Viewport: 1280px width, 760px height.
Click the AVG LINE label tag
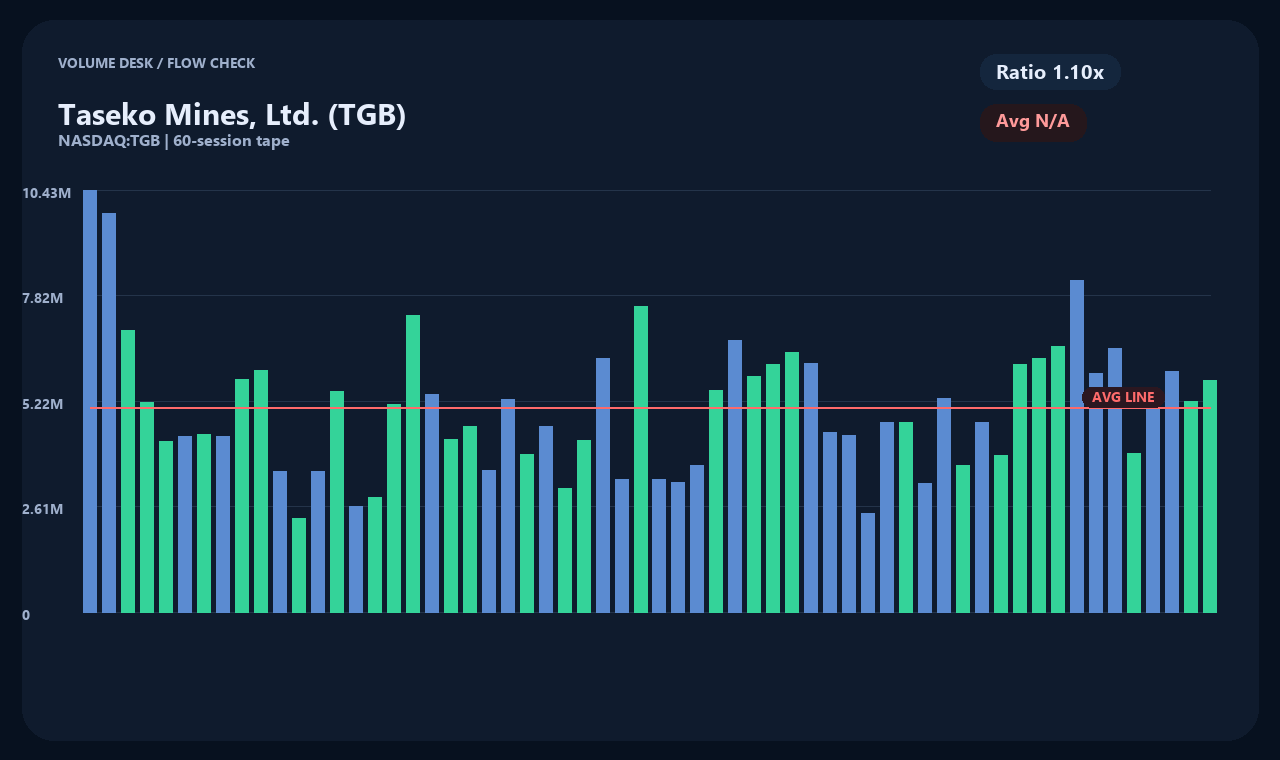tap(1123, 397)
